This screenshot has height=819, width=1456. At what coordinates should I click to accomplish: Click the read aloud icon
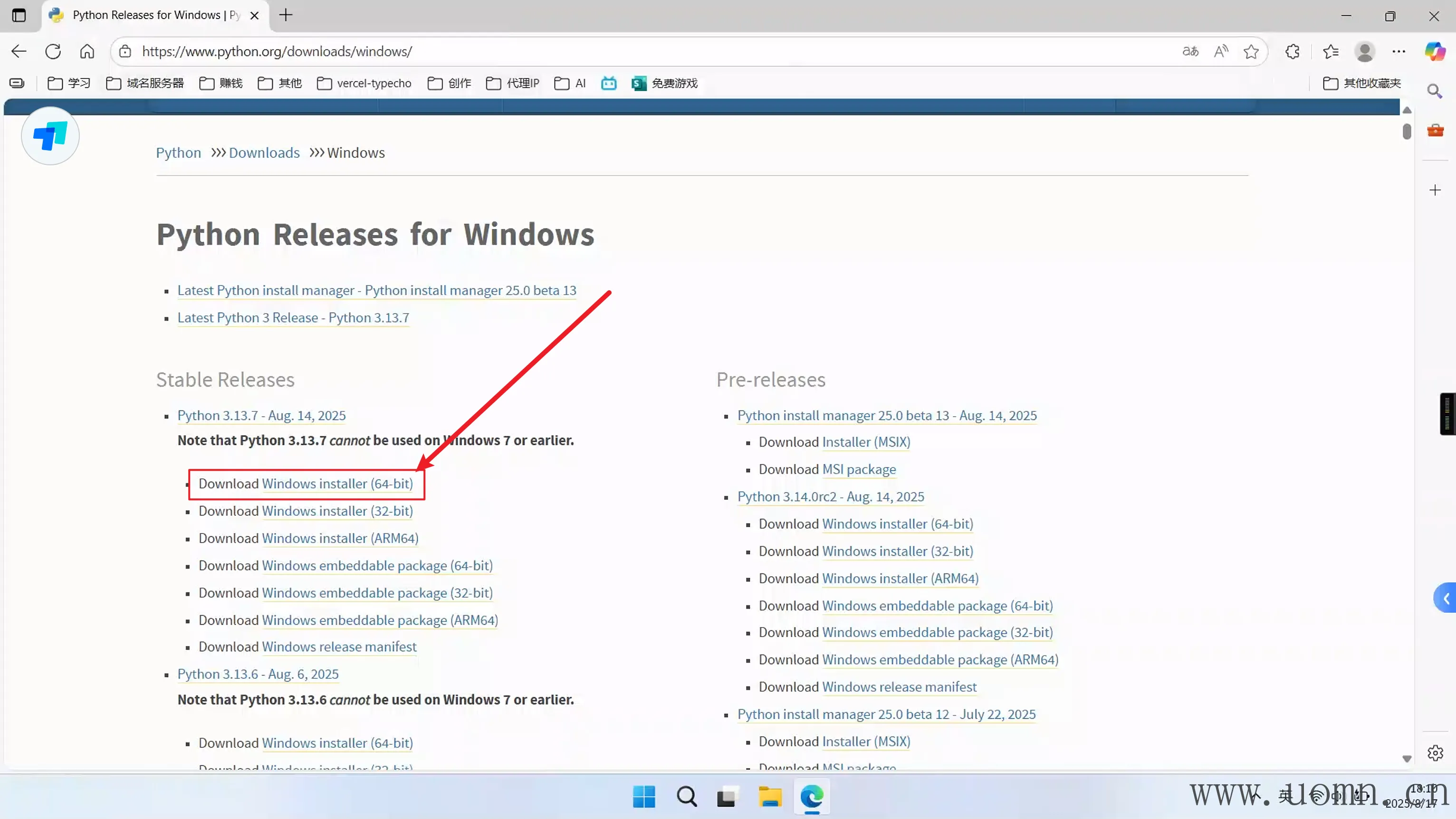(x=1221, y=51)
